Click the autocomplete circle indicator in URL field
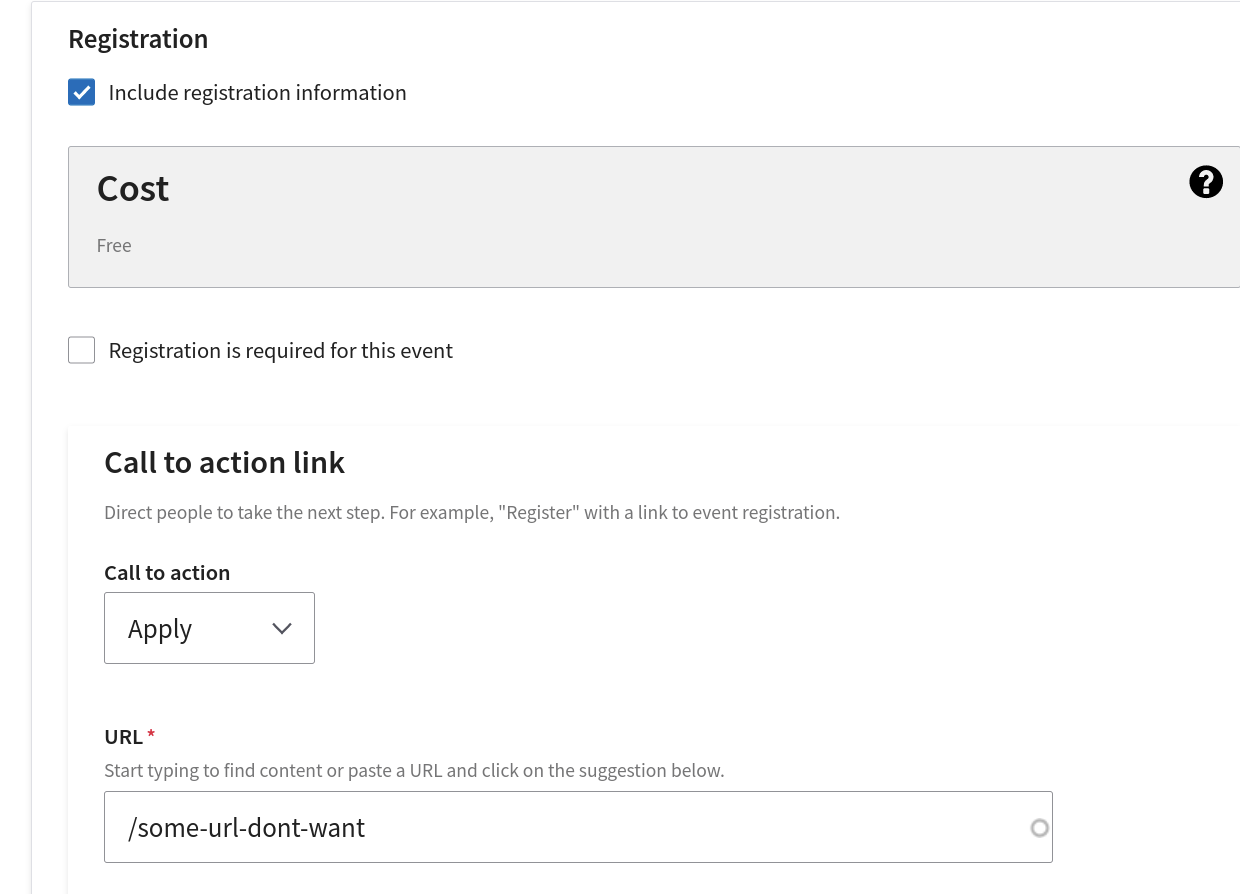1240x894 pixels. tap(1039, 828)
